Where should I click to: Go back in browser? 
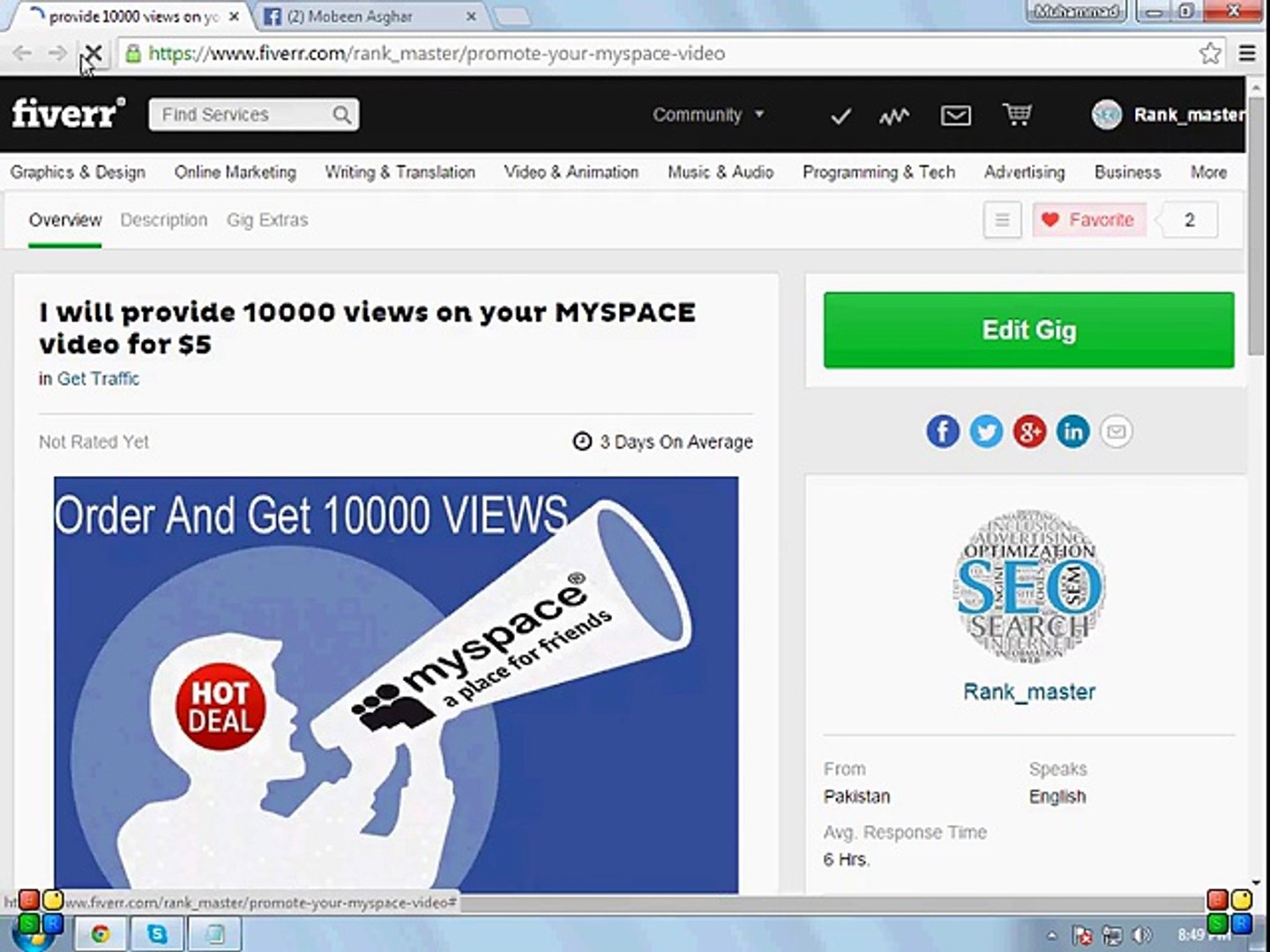tap(22, 54)
